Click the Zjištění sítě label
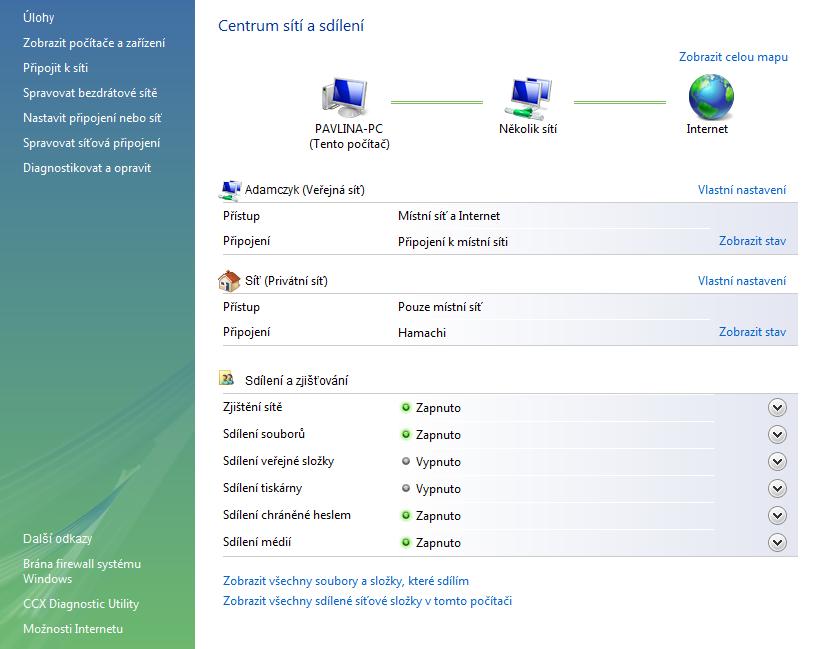825x649 pixels. 253,407
